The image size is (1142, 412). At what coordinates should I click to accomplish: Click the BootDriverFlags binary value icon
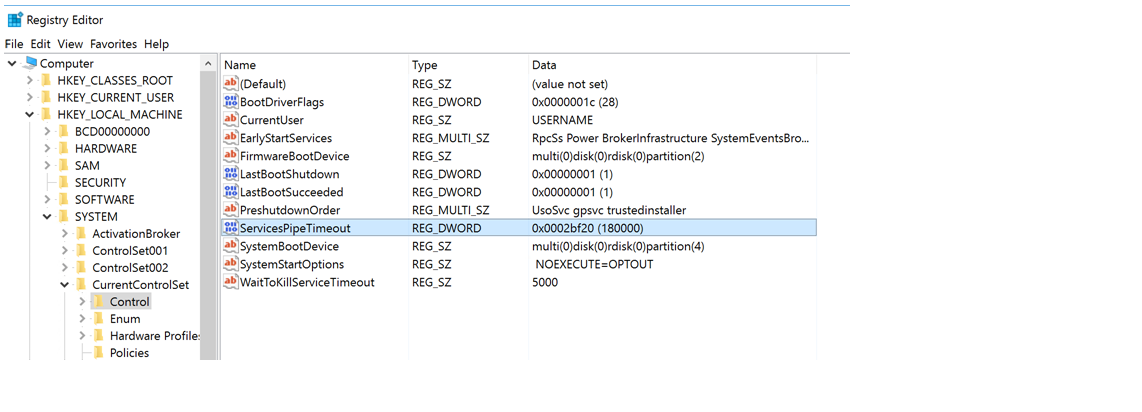click(x=231, y=102)
